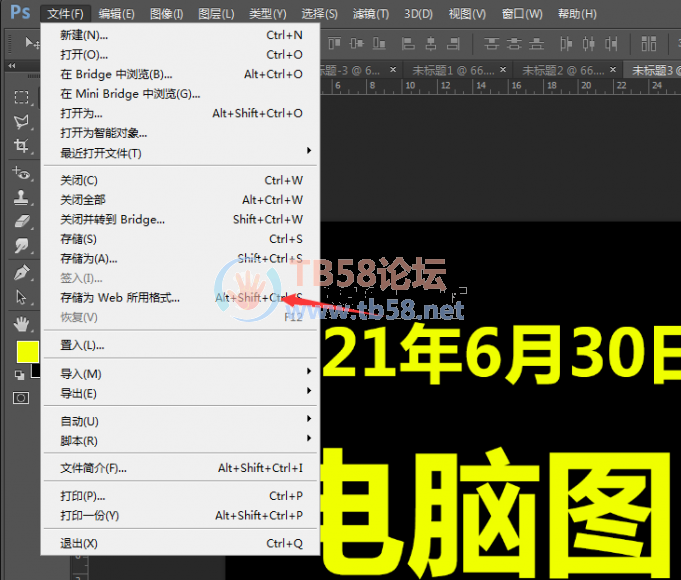Select the Eraser tool
The height and width of the screenshot is (580, 681).
tap(21, 222)
